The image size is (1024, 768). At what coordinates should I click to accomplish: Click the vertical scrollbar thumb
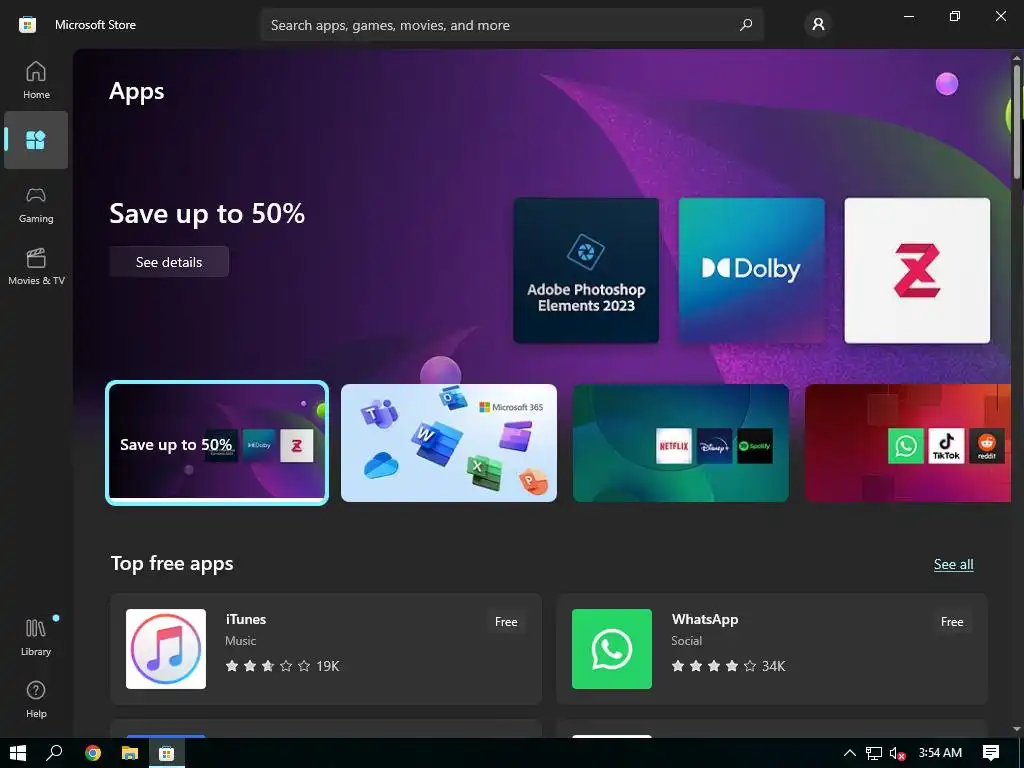pos(1017,121)
